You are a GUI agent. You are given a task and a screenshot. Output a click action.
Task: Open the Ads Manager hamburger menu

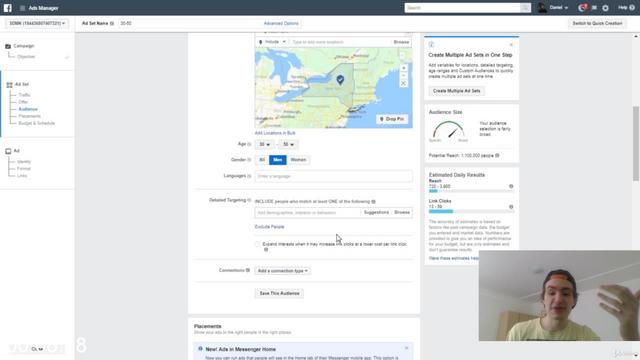[x=22, y=8]
